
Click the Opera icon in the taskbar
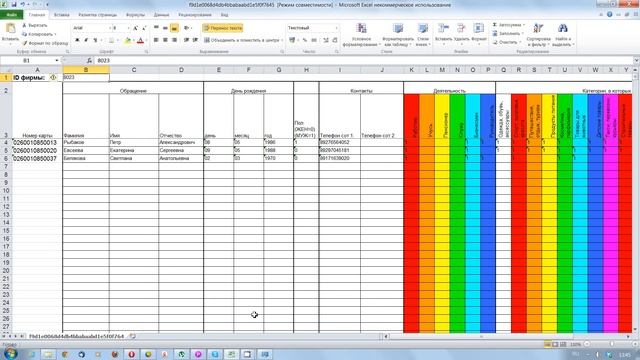tap(131, 354)
